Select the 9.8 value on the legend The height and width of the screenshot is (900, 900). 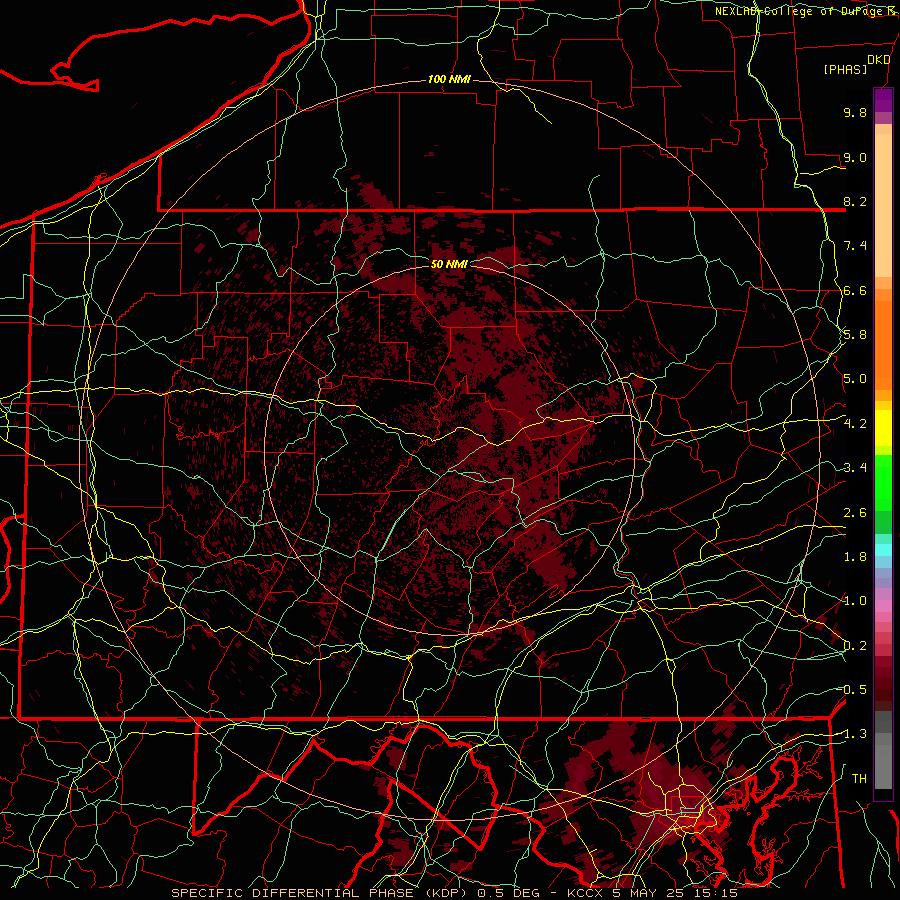point(855,112)
